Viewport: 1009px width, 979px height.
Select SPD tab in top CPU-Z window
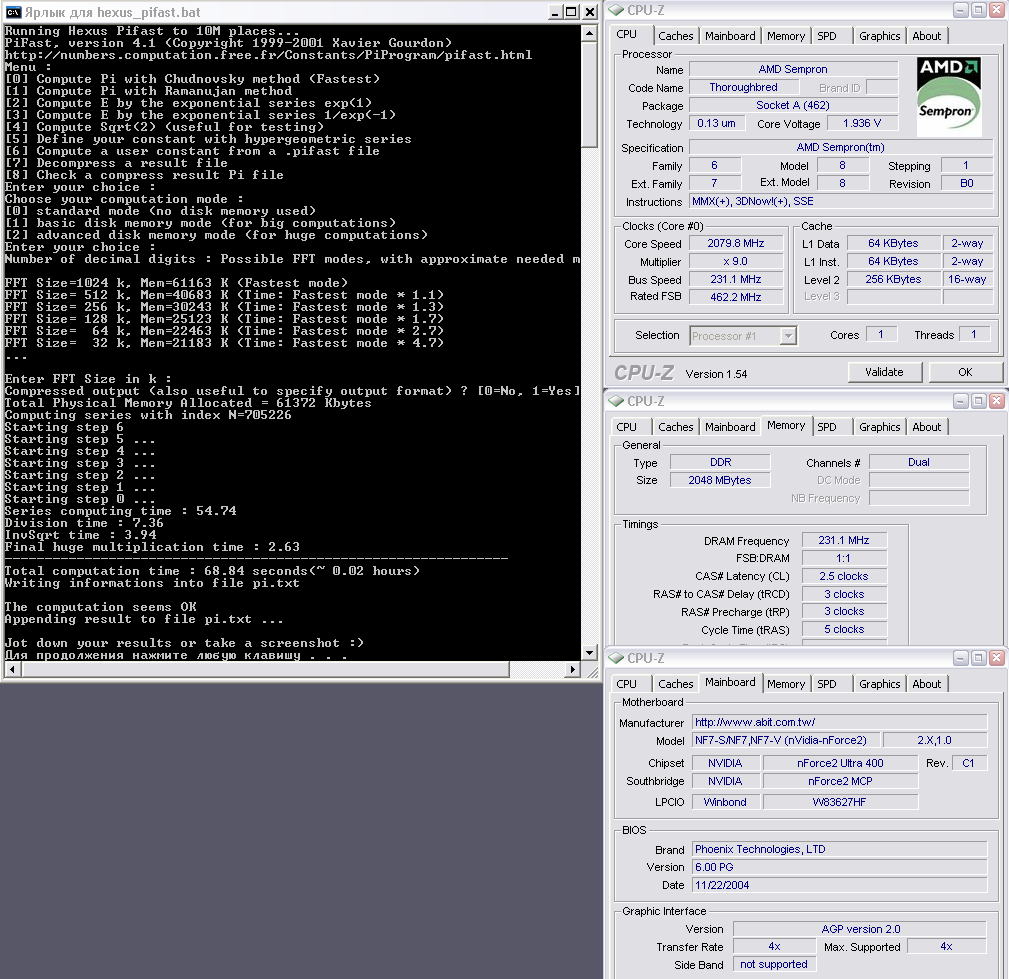click(x=827, y=36)
